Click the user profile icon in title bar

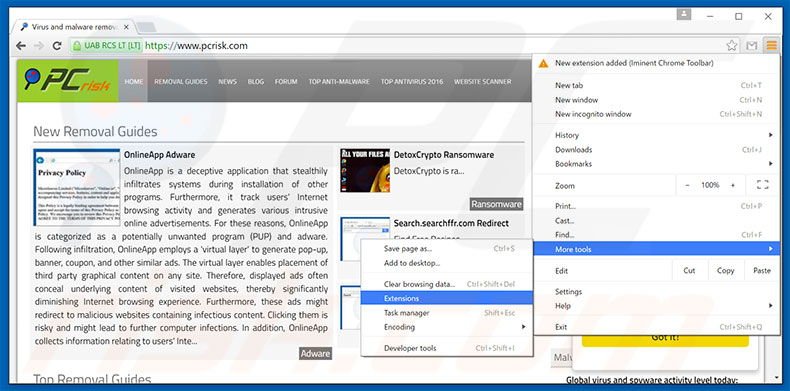(x=684, y=15)
